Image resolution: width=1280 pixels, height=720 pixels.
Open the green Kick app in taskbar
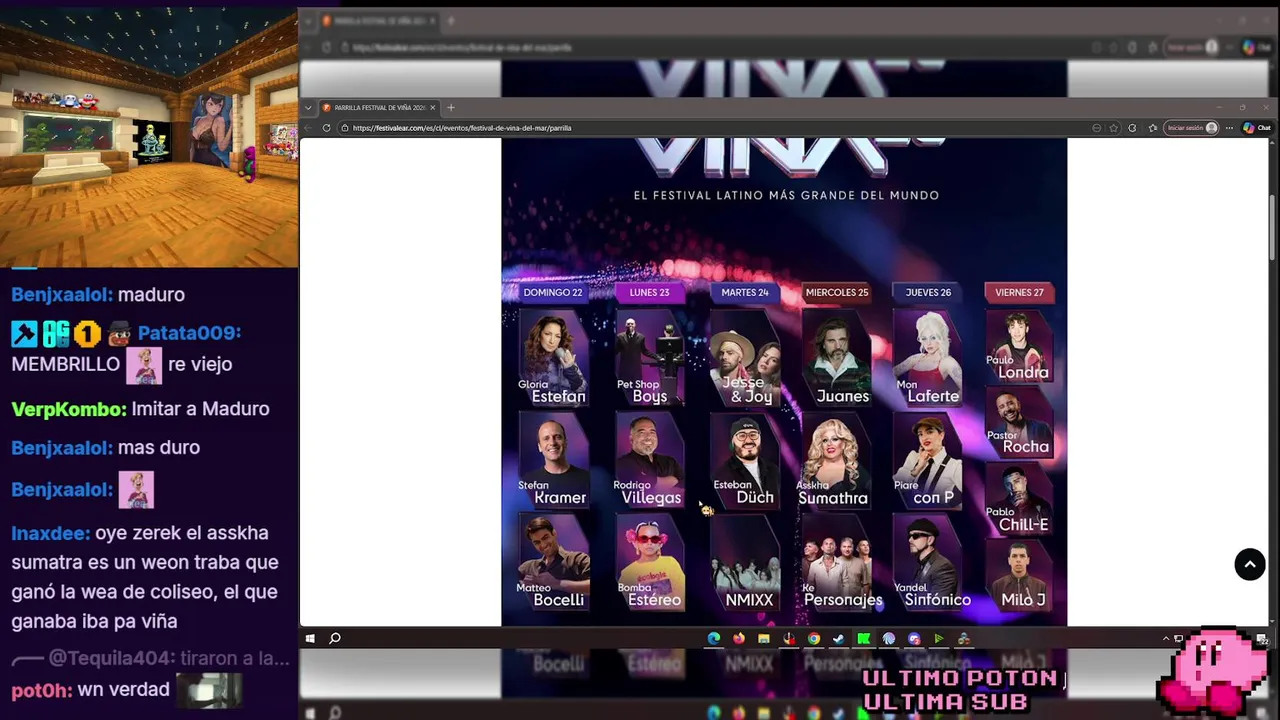(864, 638)
